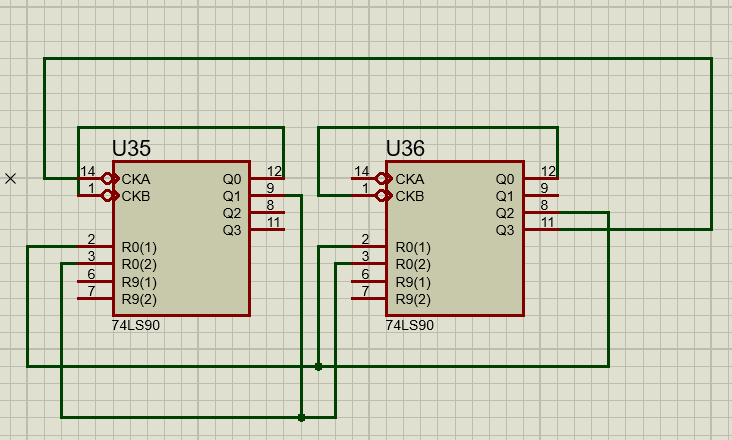Click the U36 reference label

405,148
